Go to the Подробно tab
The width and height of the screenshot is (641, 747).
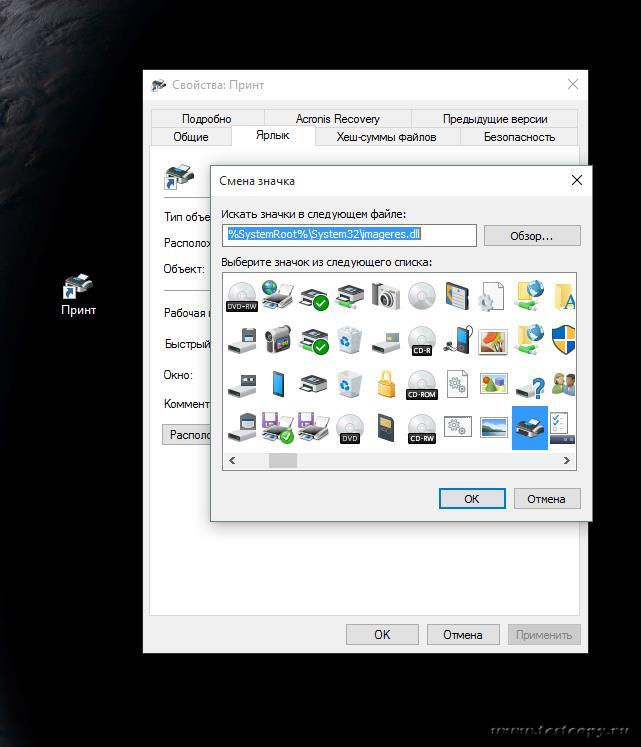coord(207,119)
